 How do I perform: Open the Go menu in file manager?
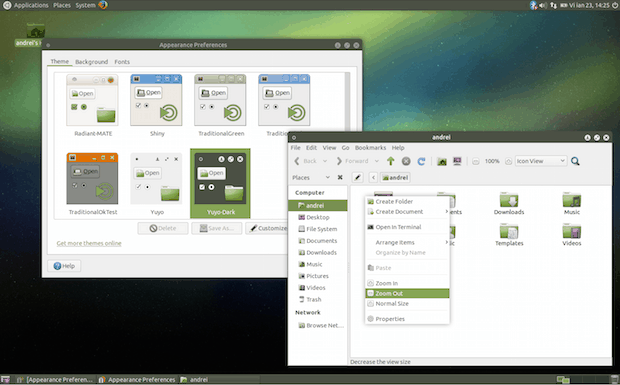[x=345, y=148]
